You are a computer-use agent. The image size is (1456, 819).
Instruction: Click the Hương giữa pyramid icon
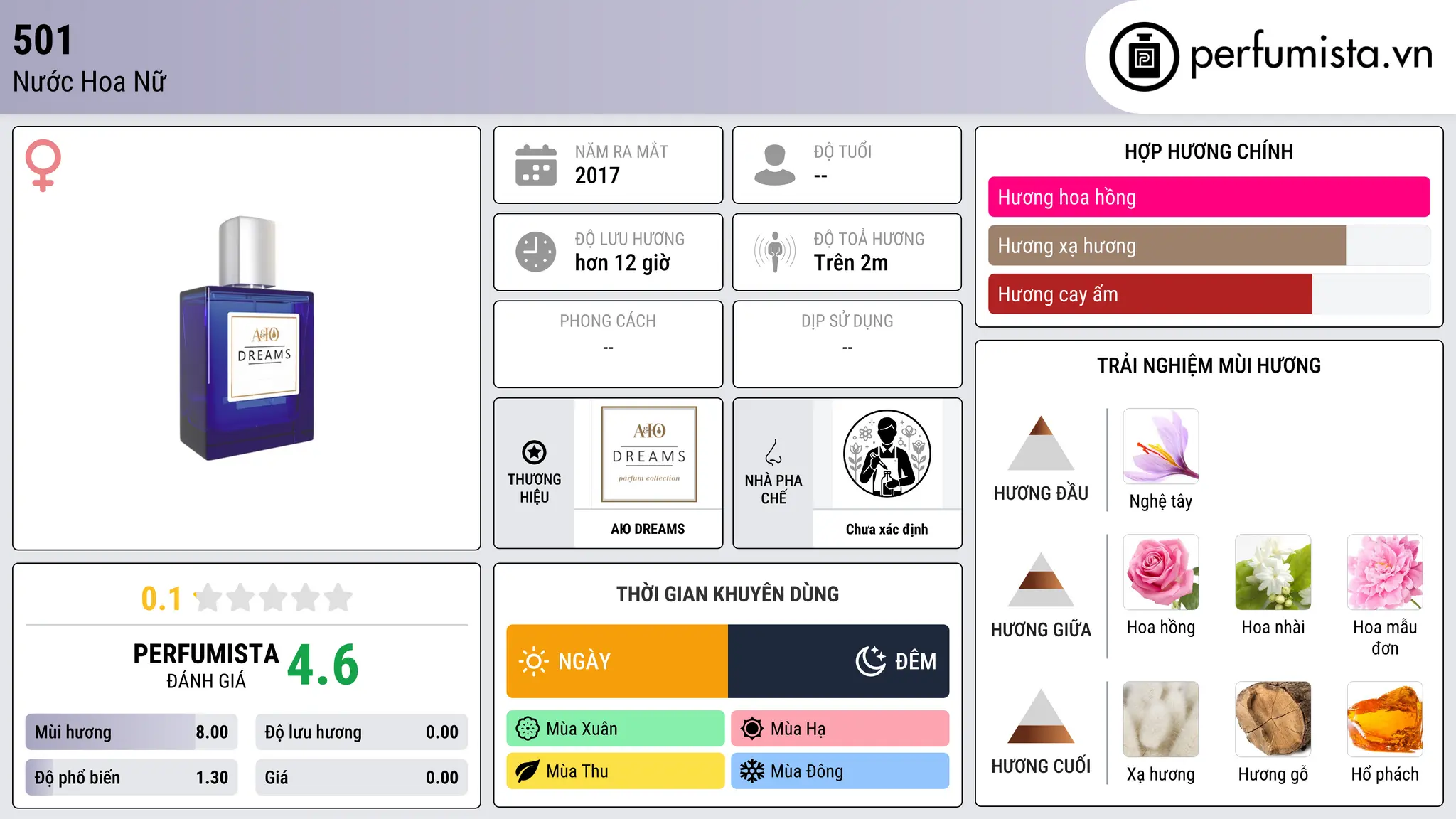[x=1041, y=579]
